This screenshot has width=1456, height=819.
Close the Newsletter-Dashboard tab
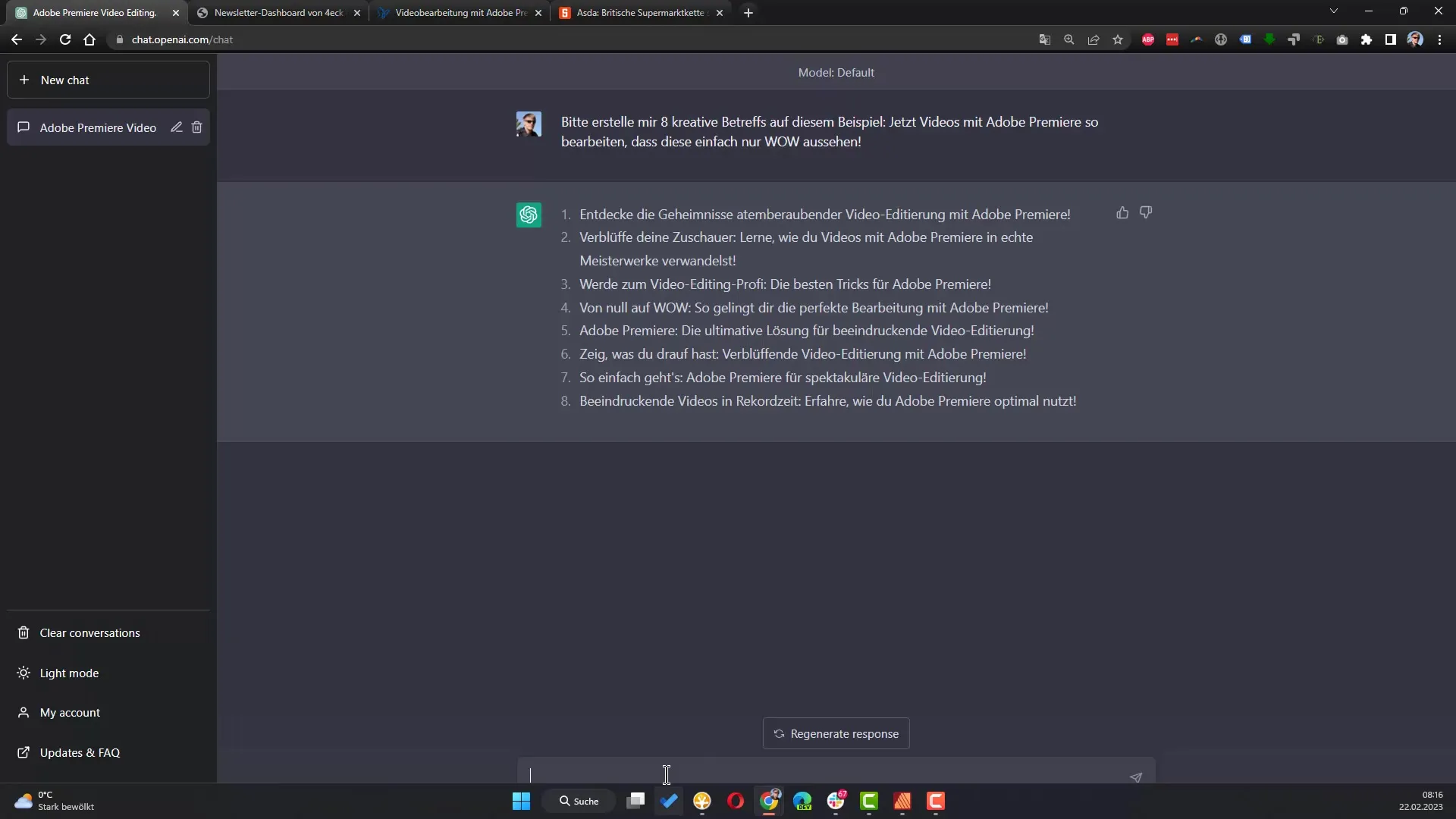tap(357, 13)
